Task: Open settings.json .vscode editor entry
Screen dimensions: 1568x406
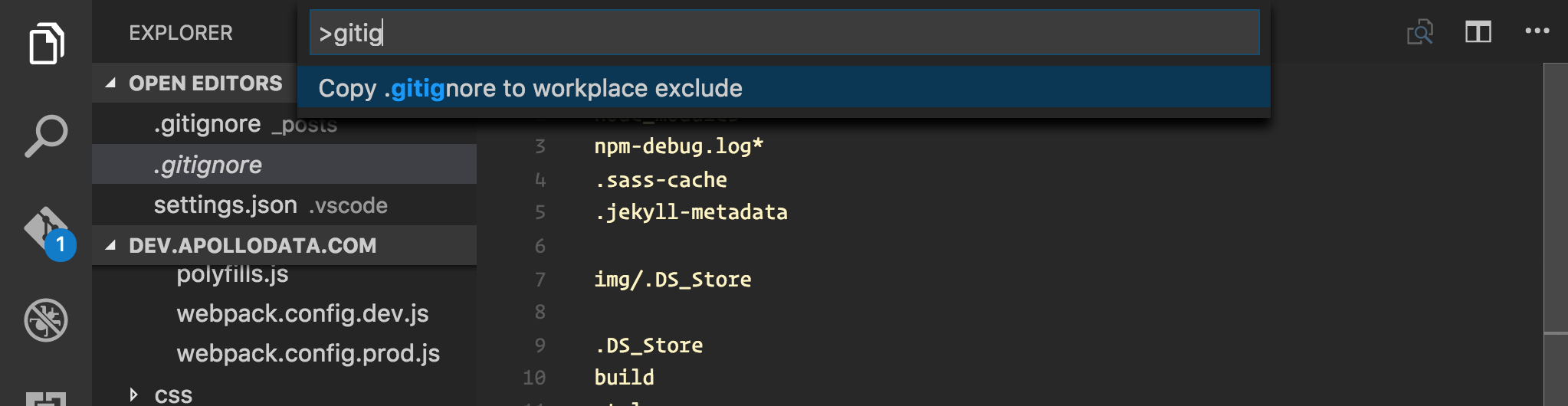Action: click(x=284, y=205)
